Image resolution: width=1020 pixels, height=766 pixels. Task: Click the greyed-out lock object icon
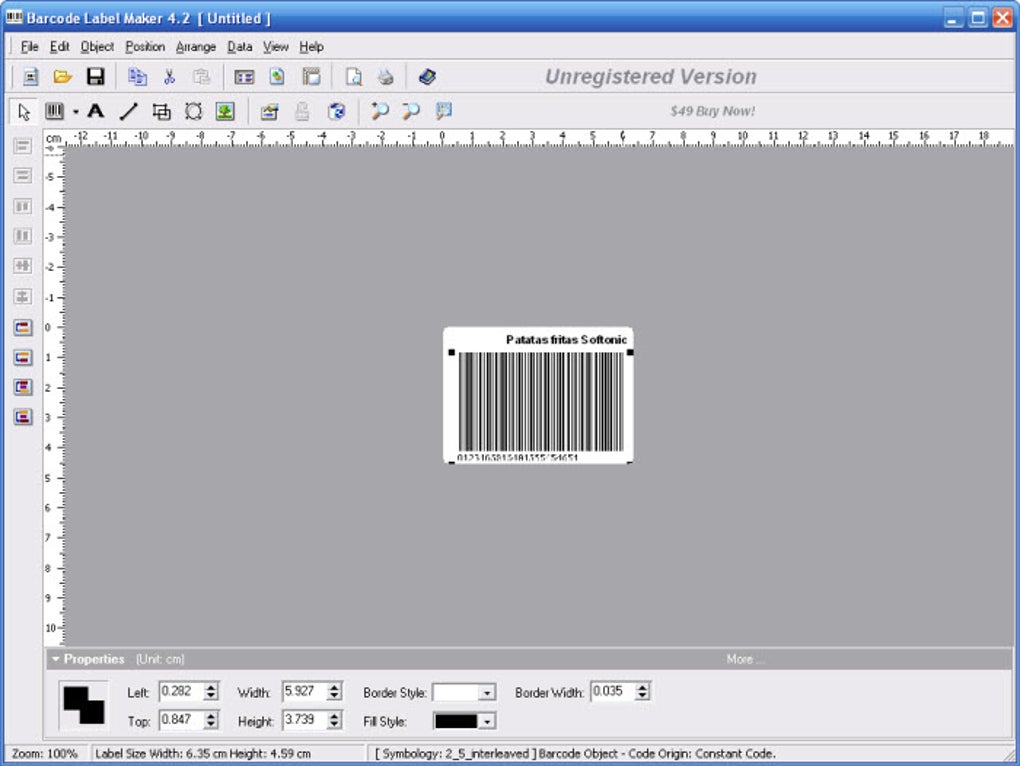[x=302, y=112]
